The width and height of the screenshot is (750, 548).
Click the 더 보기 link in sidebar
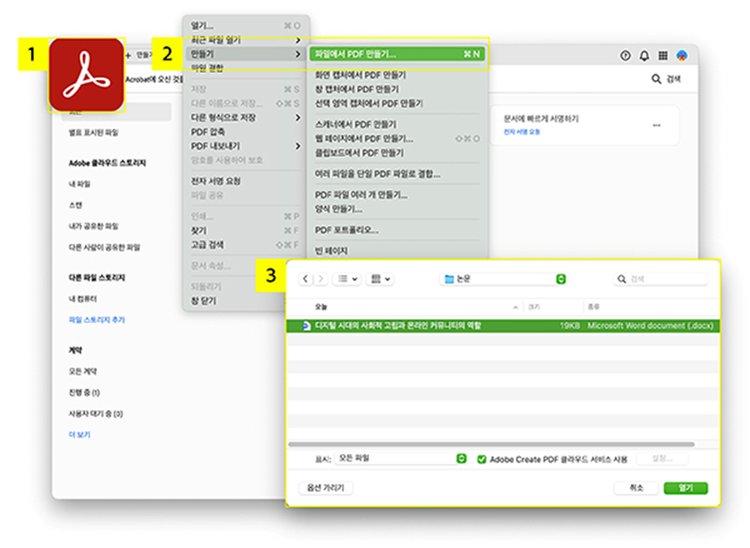coord(79,435)
